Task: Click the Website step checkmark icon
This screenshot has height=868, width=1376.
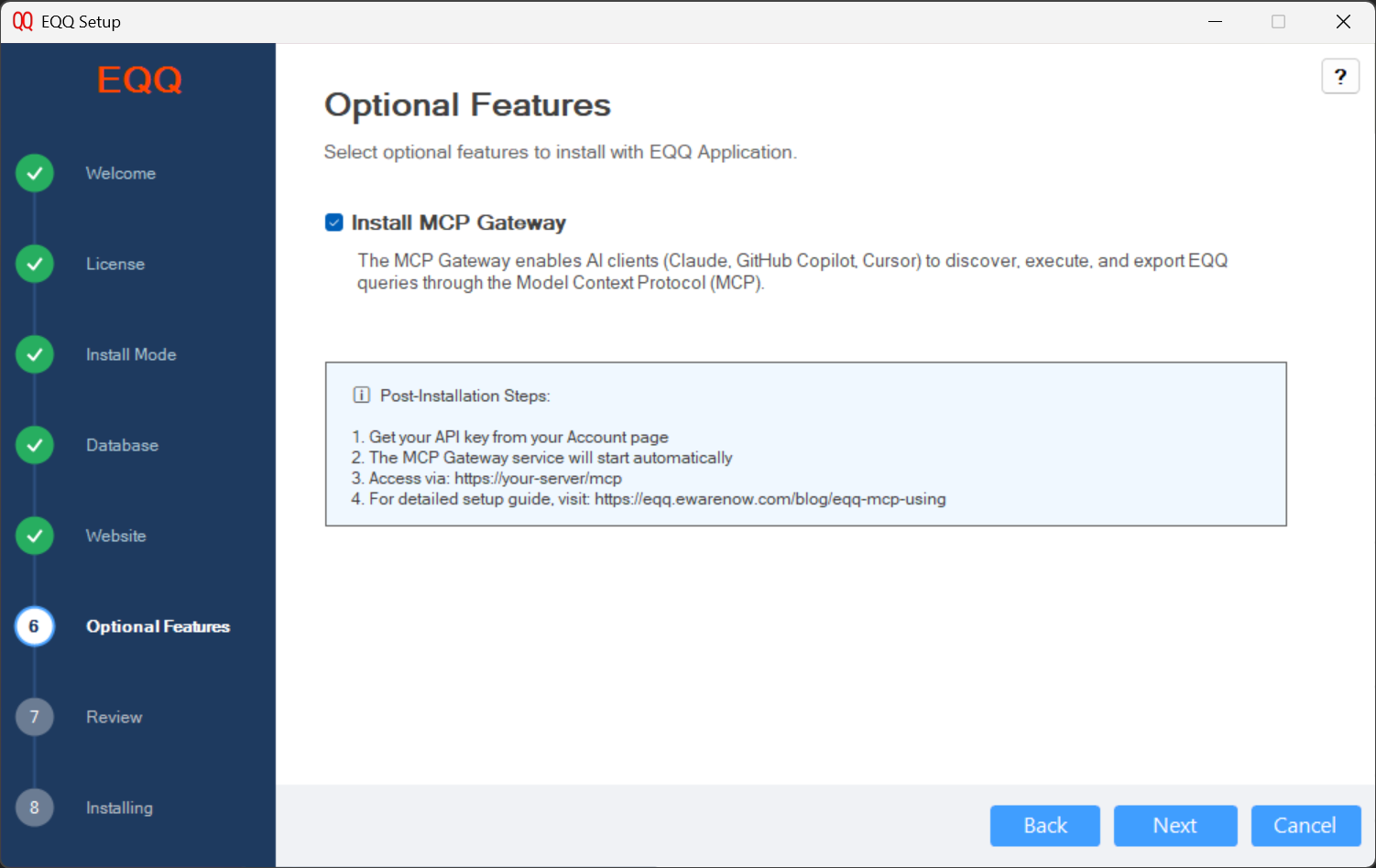Action: coord(34,536)
